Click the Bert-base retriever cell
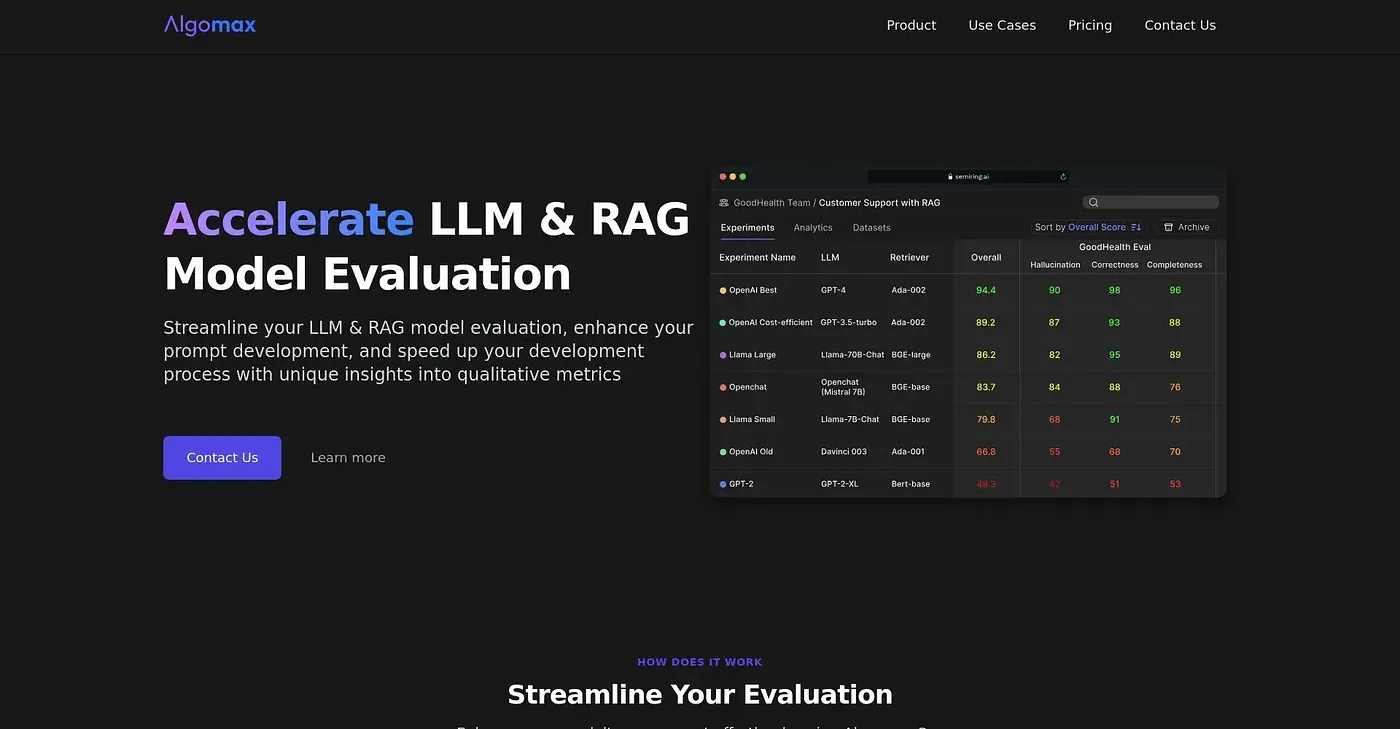1400x729 pixels. [x=911, y=484]
